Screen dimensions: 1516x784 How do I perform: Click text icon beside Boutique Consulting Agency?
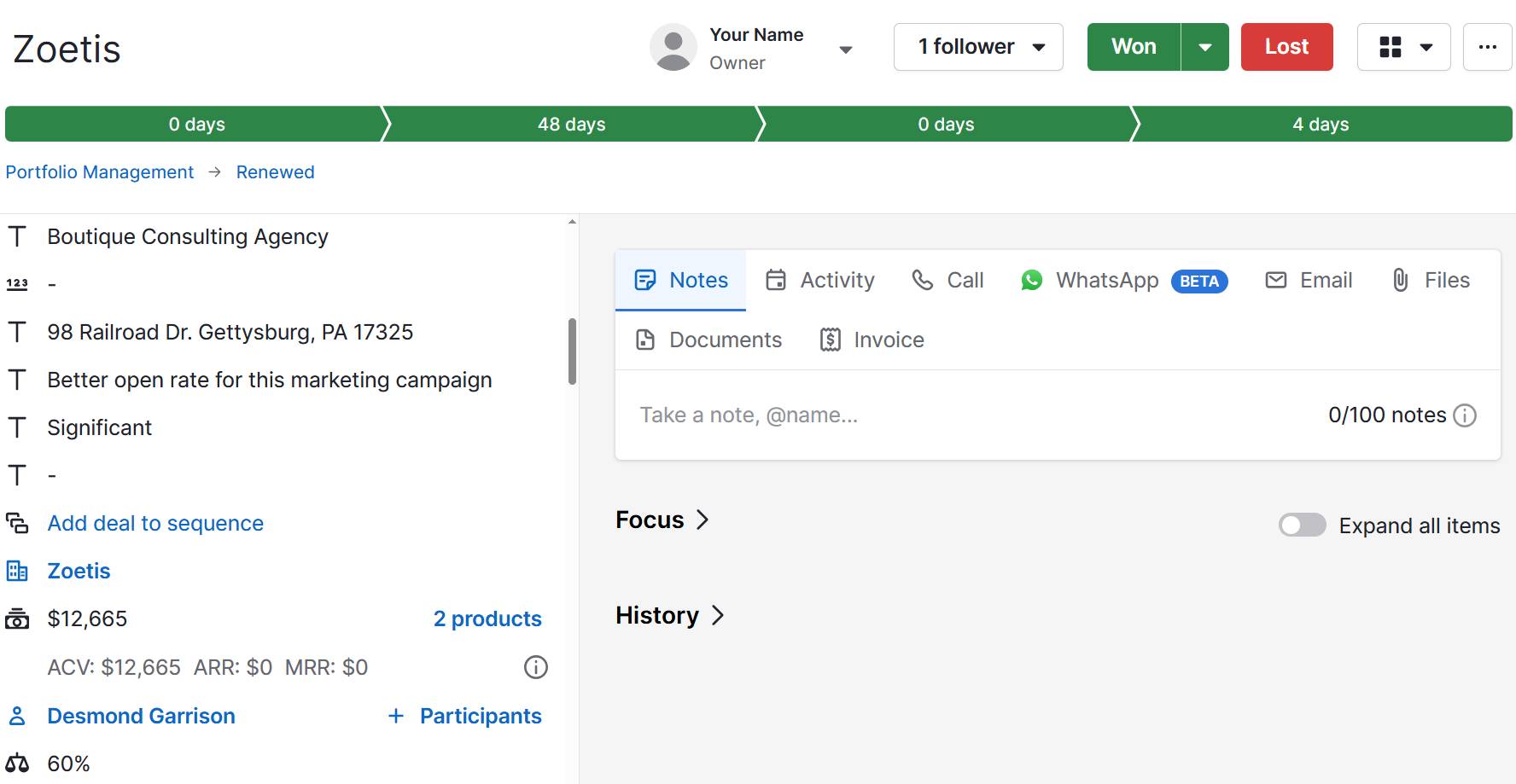coord(17,236)
